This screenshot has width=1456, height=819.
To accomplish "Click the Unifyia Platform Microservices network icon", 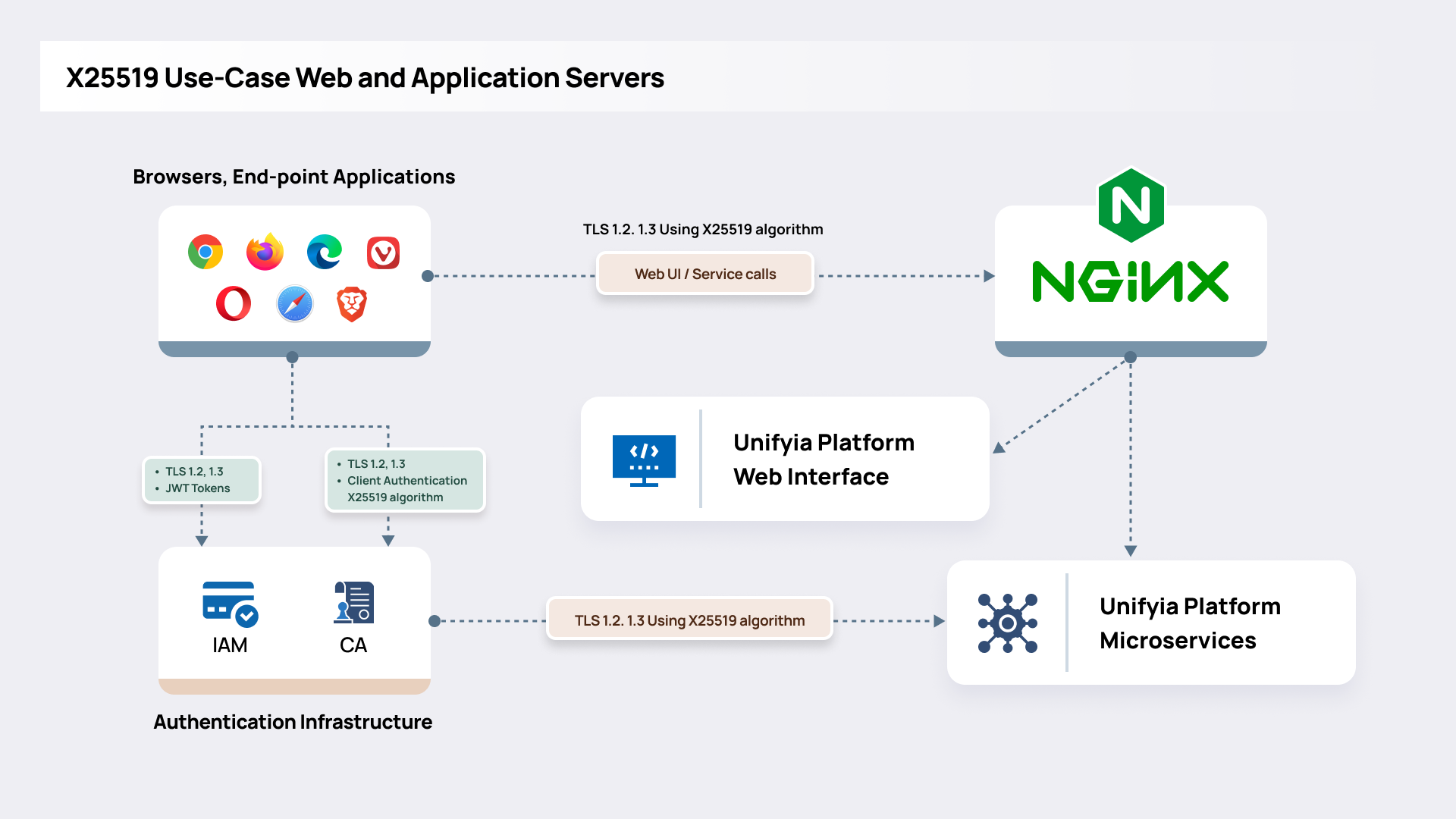I will [1007, 623].
